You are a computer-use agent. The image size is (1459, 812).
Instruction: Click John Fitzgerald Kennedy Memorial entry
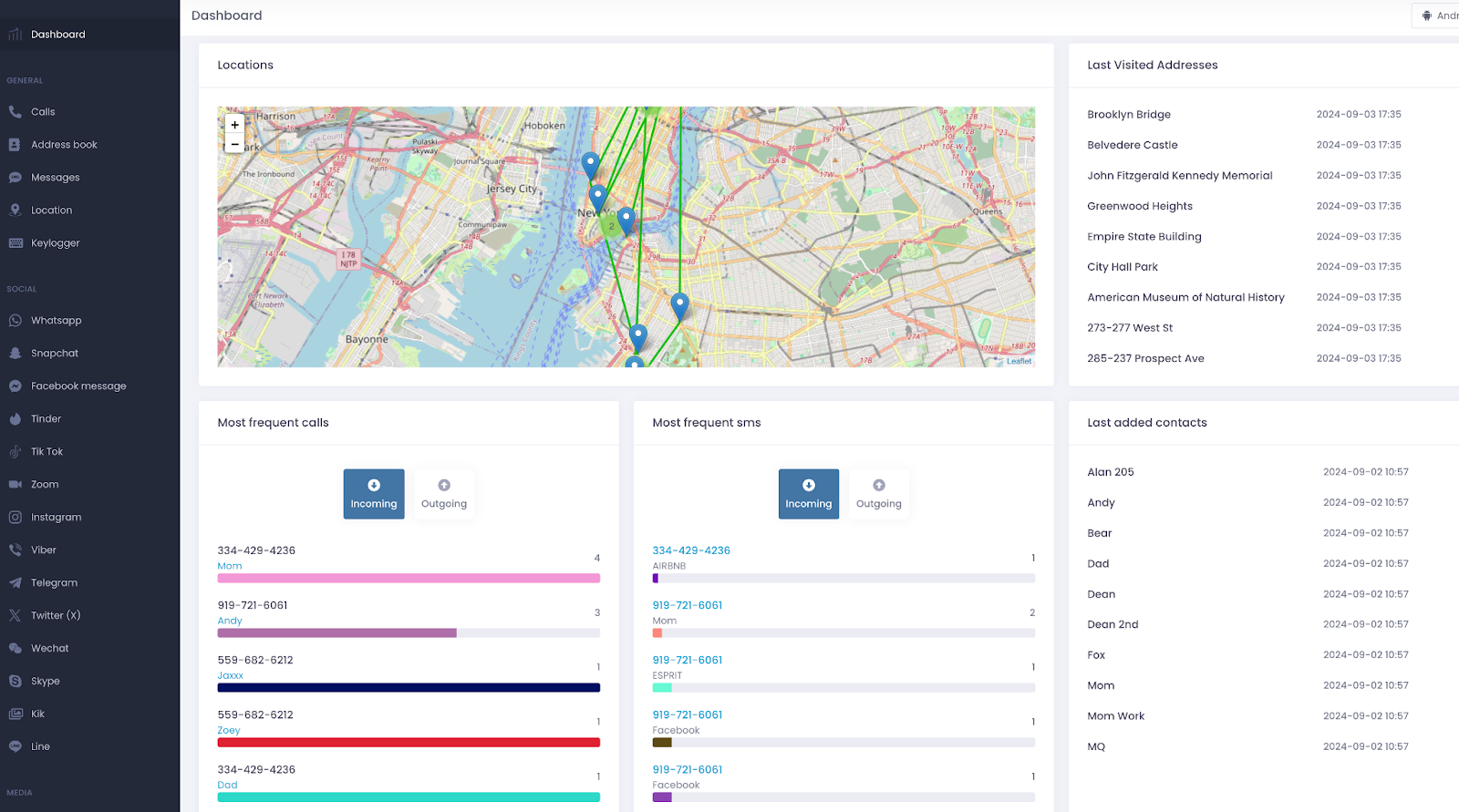pyautogui.click(x=1180, y=176)
